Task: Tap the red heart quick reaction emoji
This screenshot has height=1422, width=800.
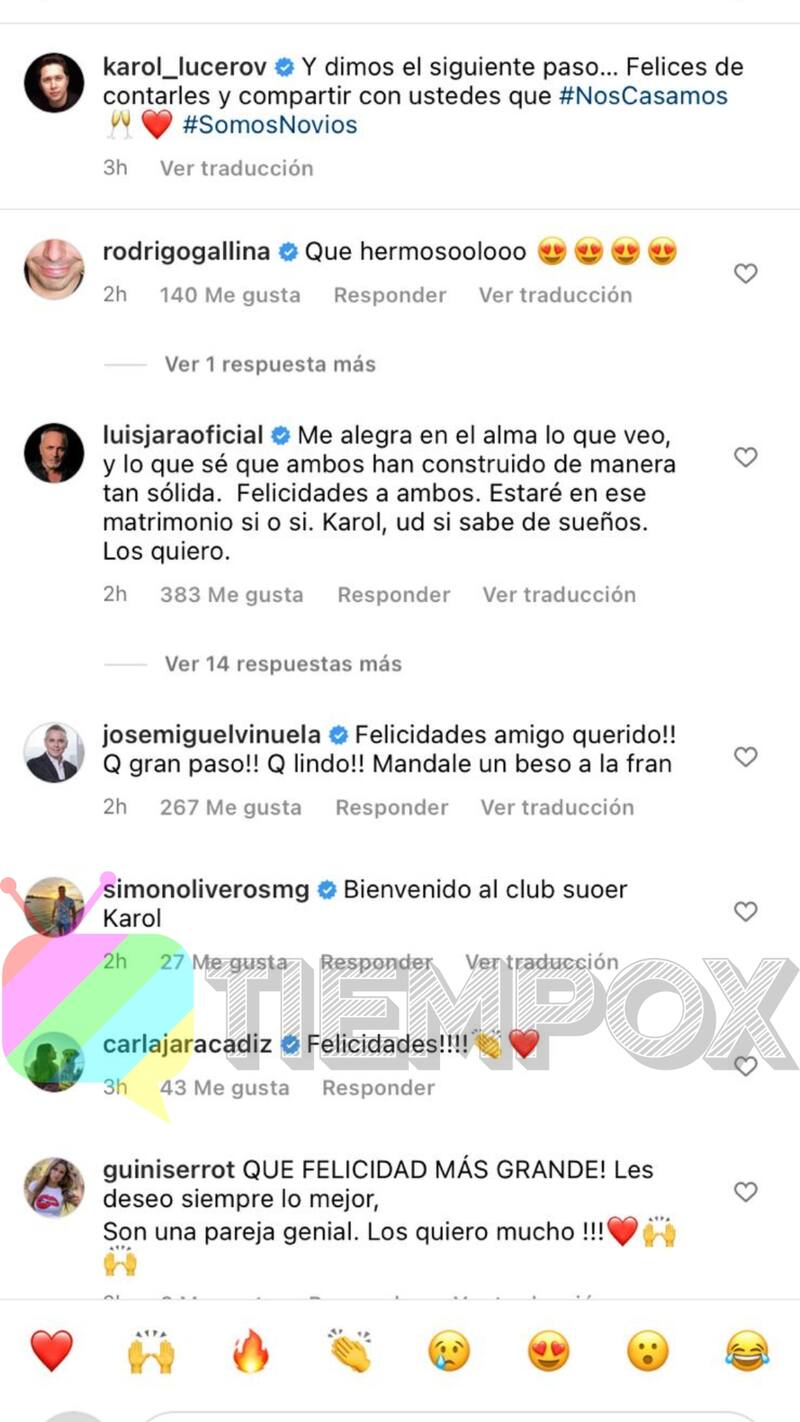Action: click(52, 1351)
